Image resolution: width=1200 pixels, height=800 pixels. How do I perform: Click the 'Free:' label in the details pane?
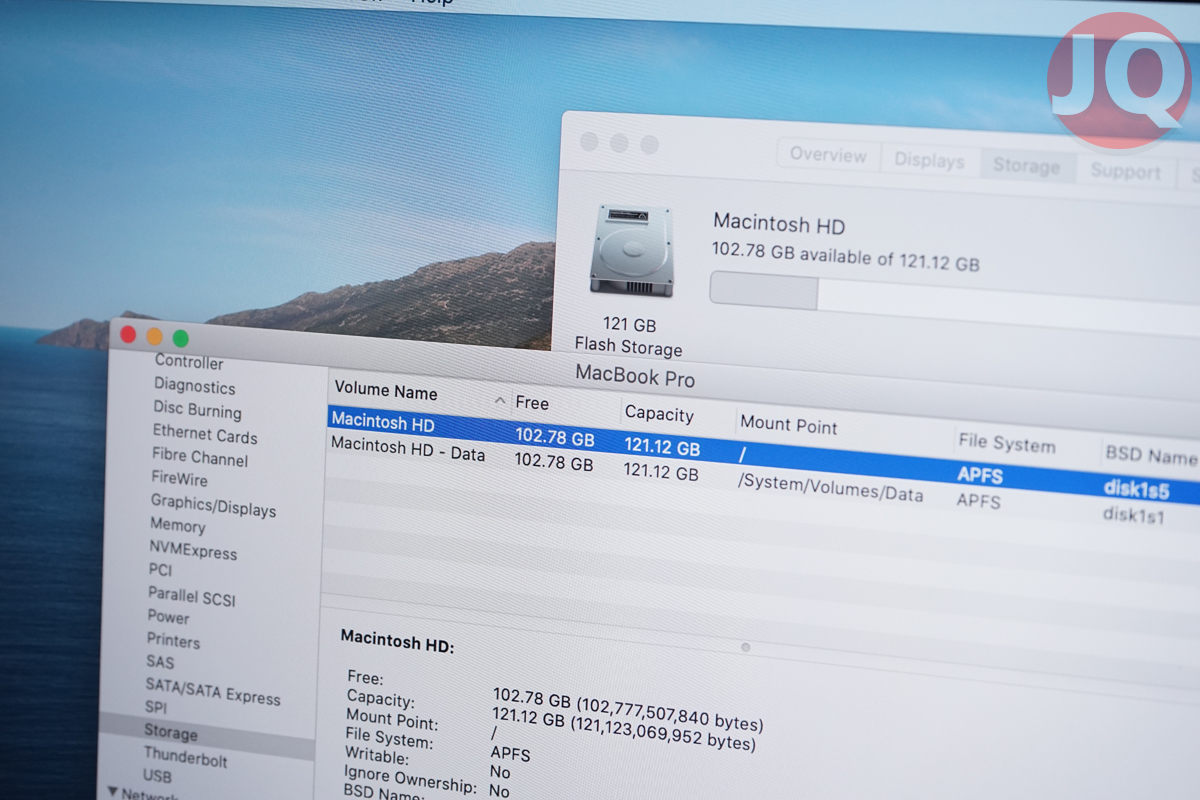[x=365, y=678]
